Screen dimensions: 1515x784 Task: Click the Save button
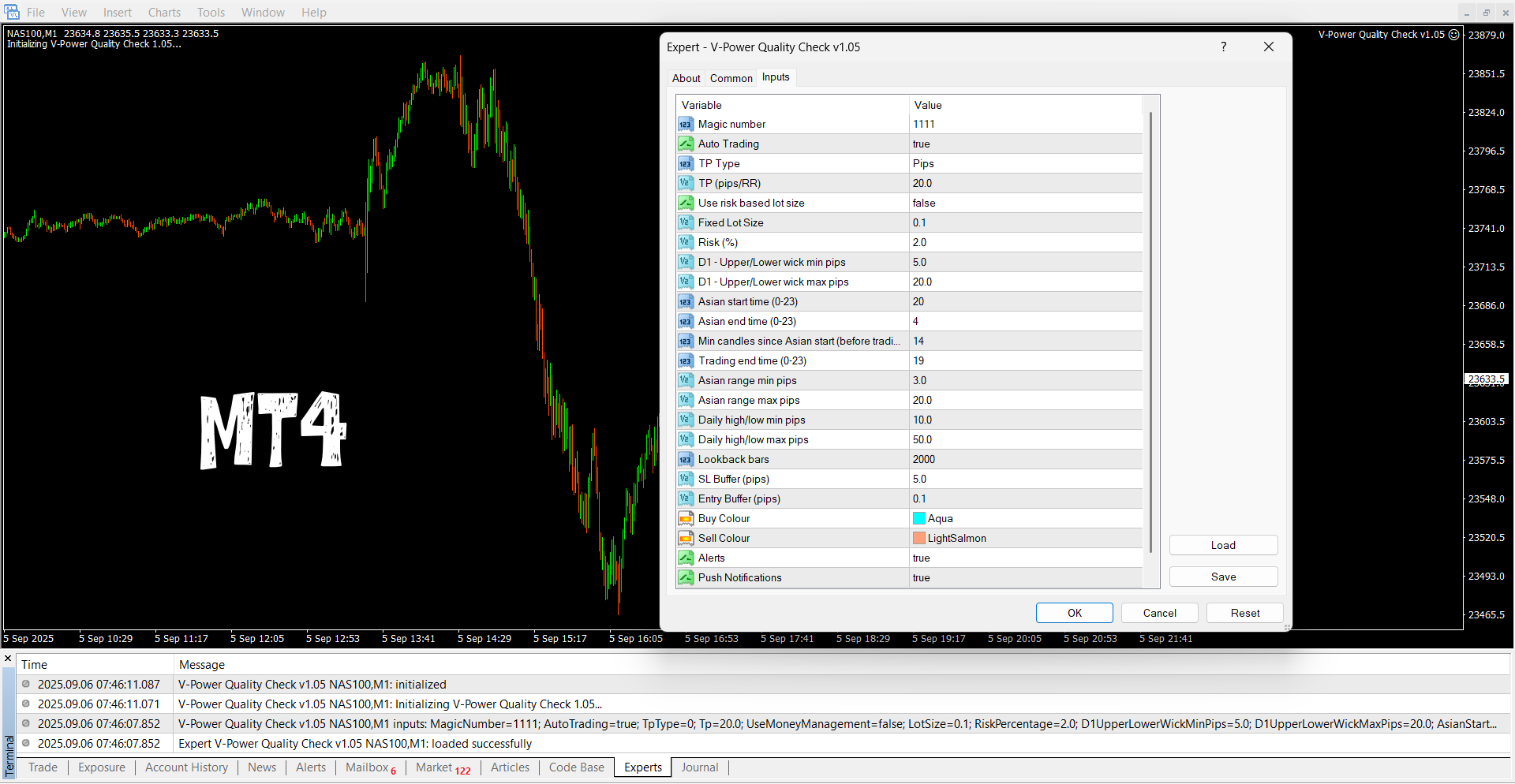1223,577
